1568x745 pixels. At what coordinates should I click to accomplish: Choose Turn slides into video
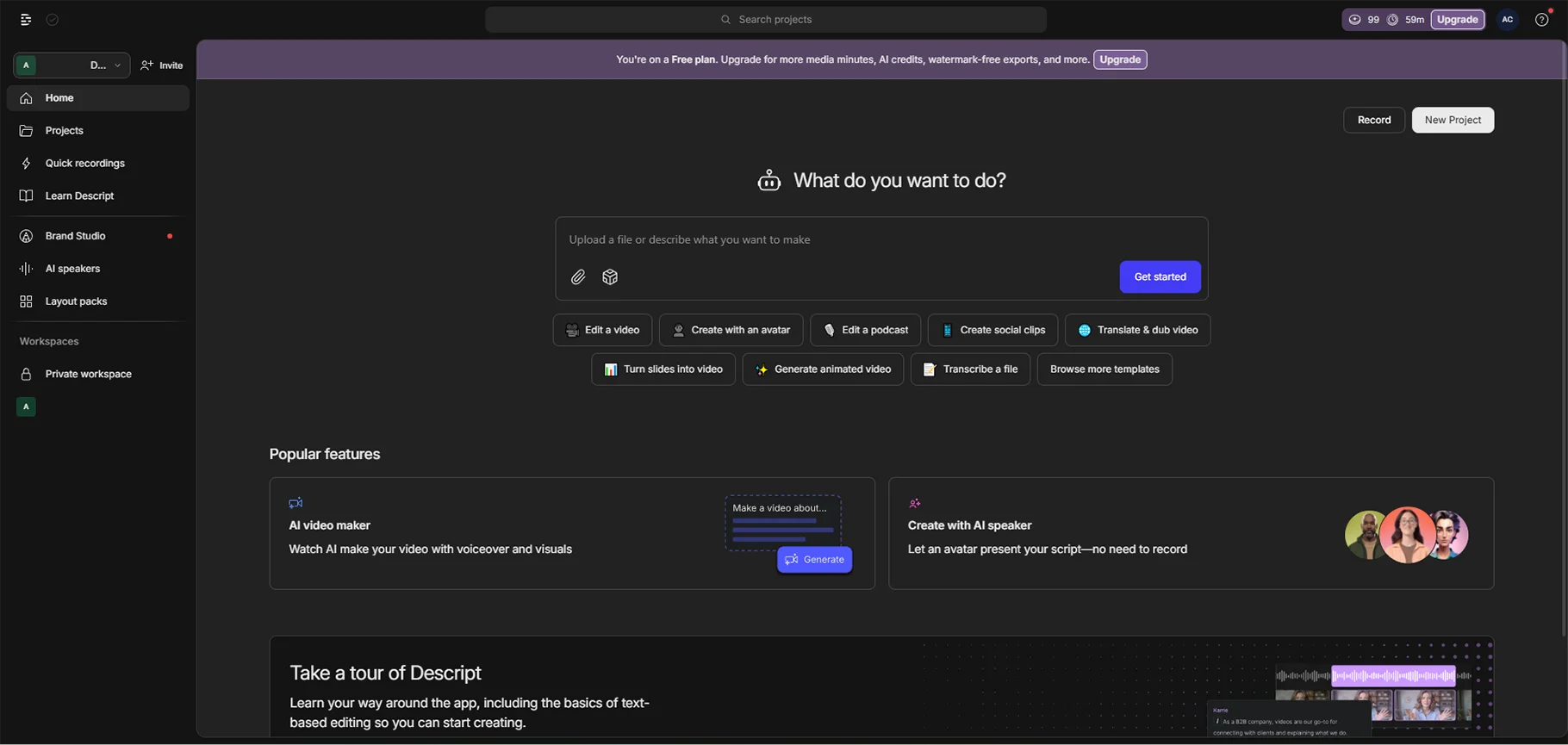click(663, 369)
